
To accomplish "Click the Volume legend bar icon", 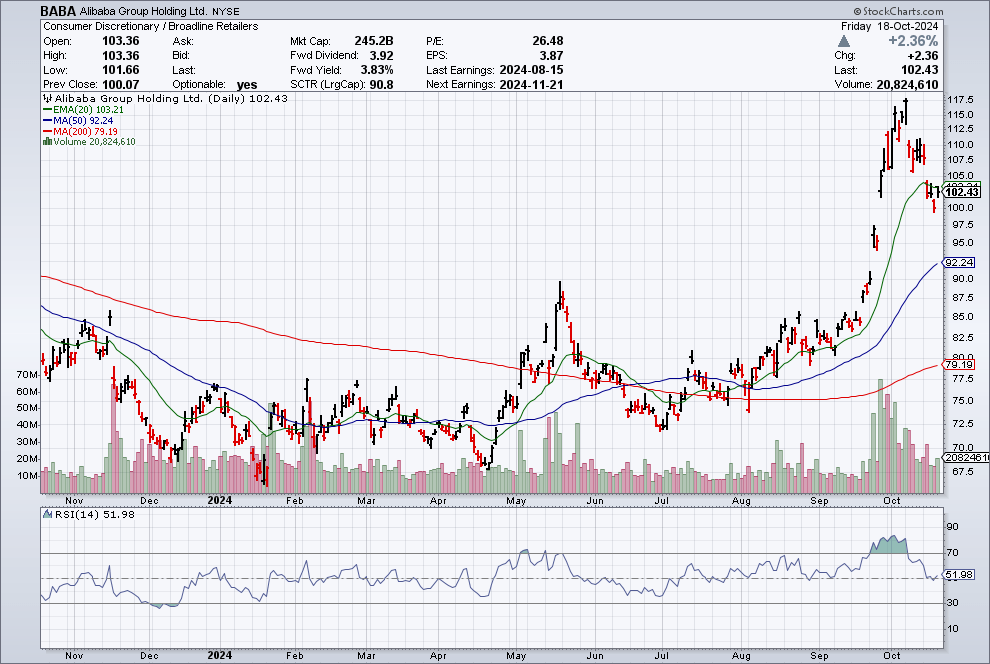I will click(x=45, y=142).
